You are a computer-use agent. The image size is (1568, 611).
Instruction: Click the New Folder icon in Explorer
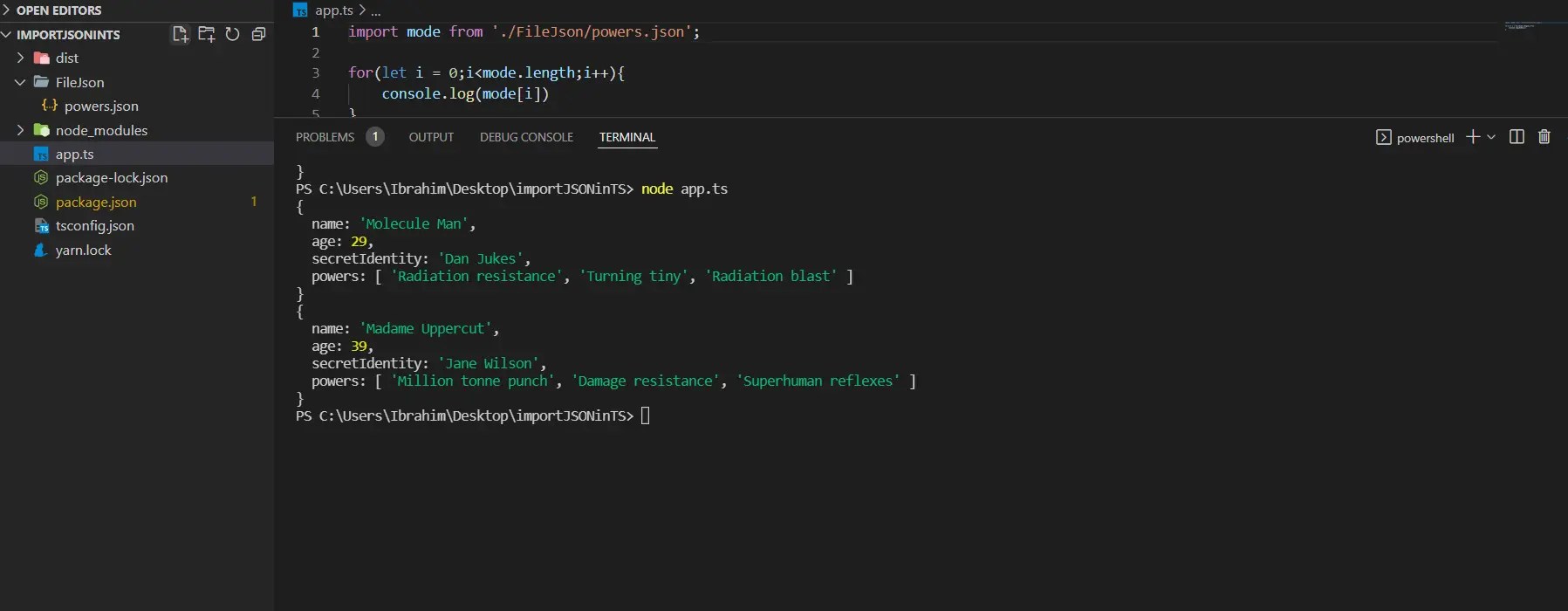click(x=207, y=34)
